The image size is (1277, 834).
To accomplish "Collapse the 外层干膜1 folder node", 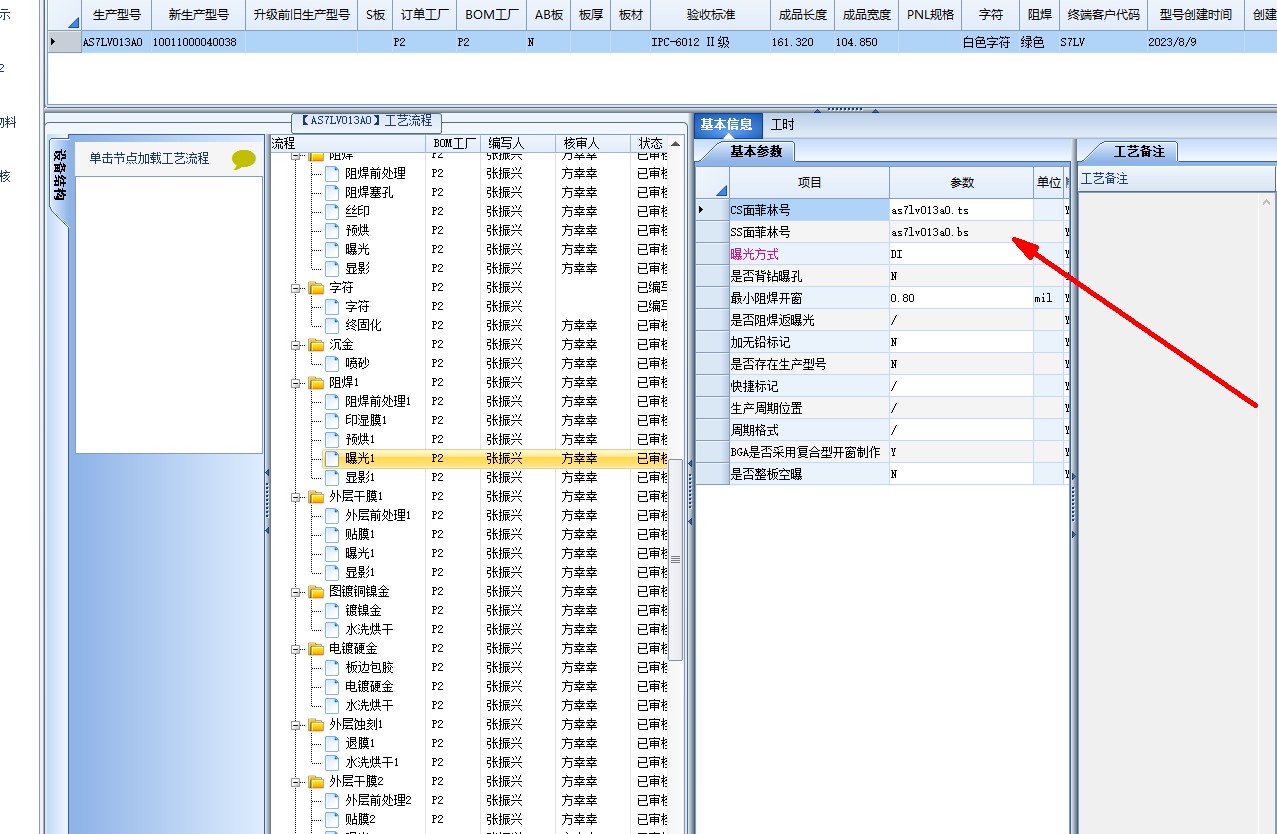I will tap(296, 496).
